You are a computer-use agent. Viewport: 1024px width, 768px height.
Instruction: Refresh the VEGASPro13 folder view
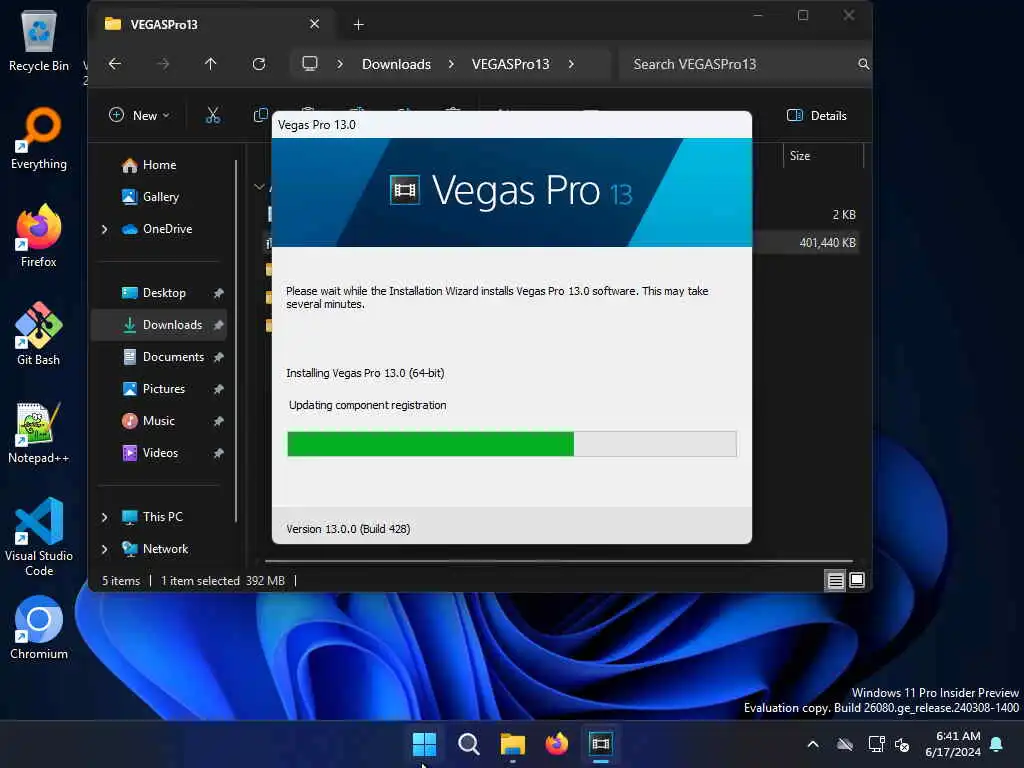259,64
